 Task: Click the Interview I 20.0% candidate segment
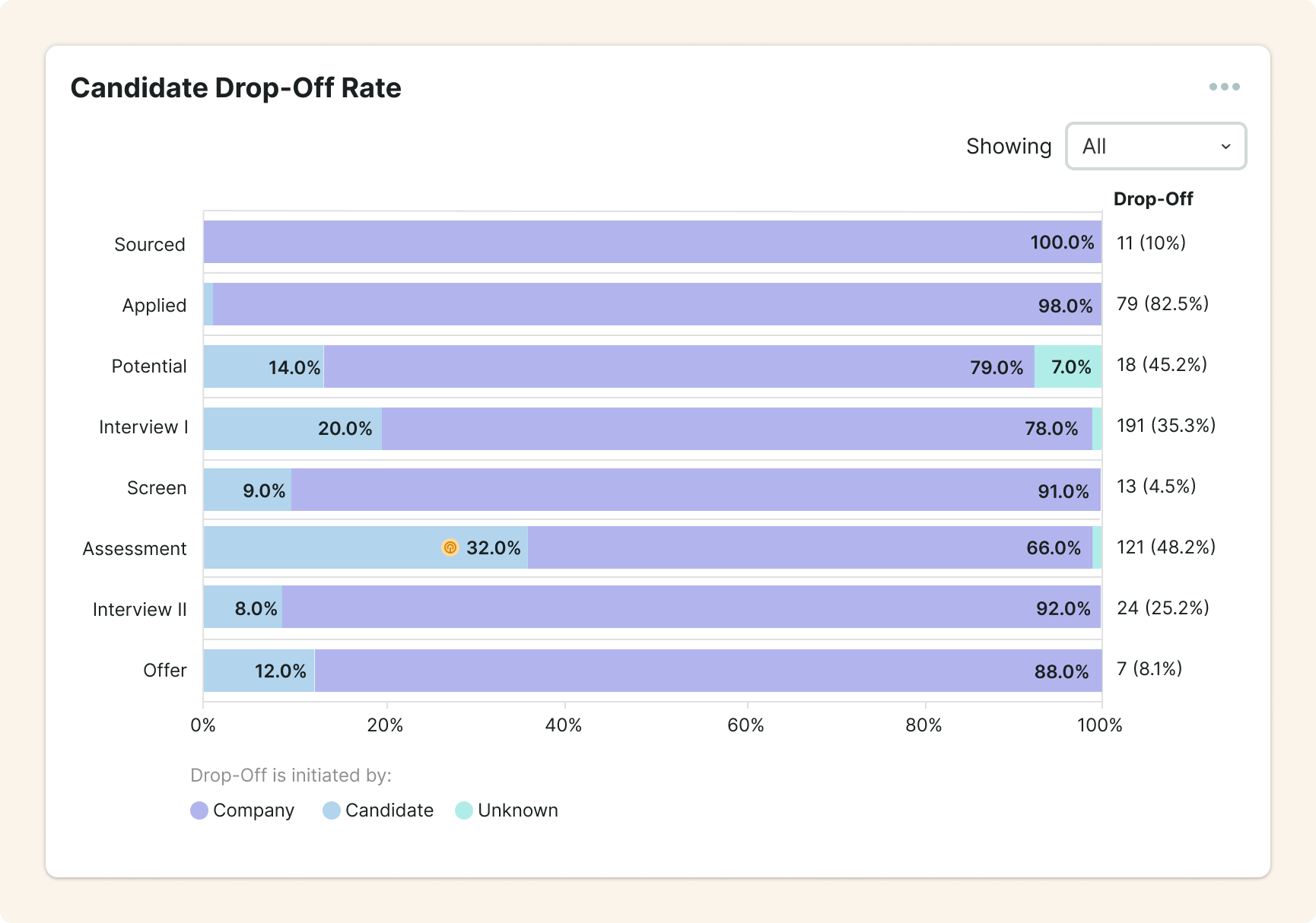point(293,429)
